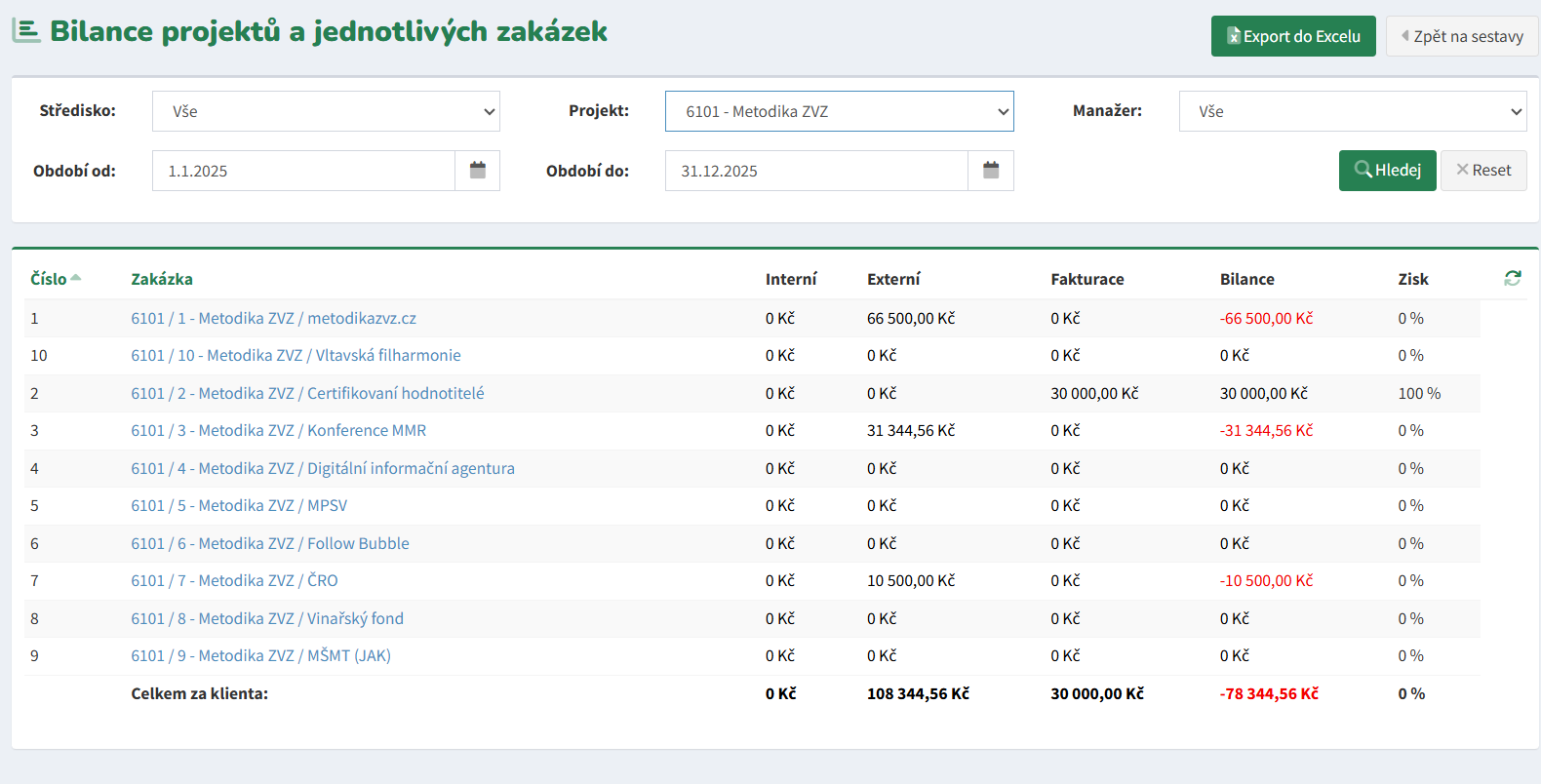Open order 6101 / 1 metodikazvz.cz link

[273, 318]
